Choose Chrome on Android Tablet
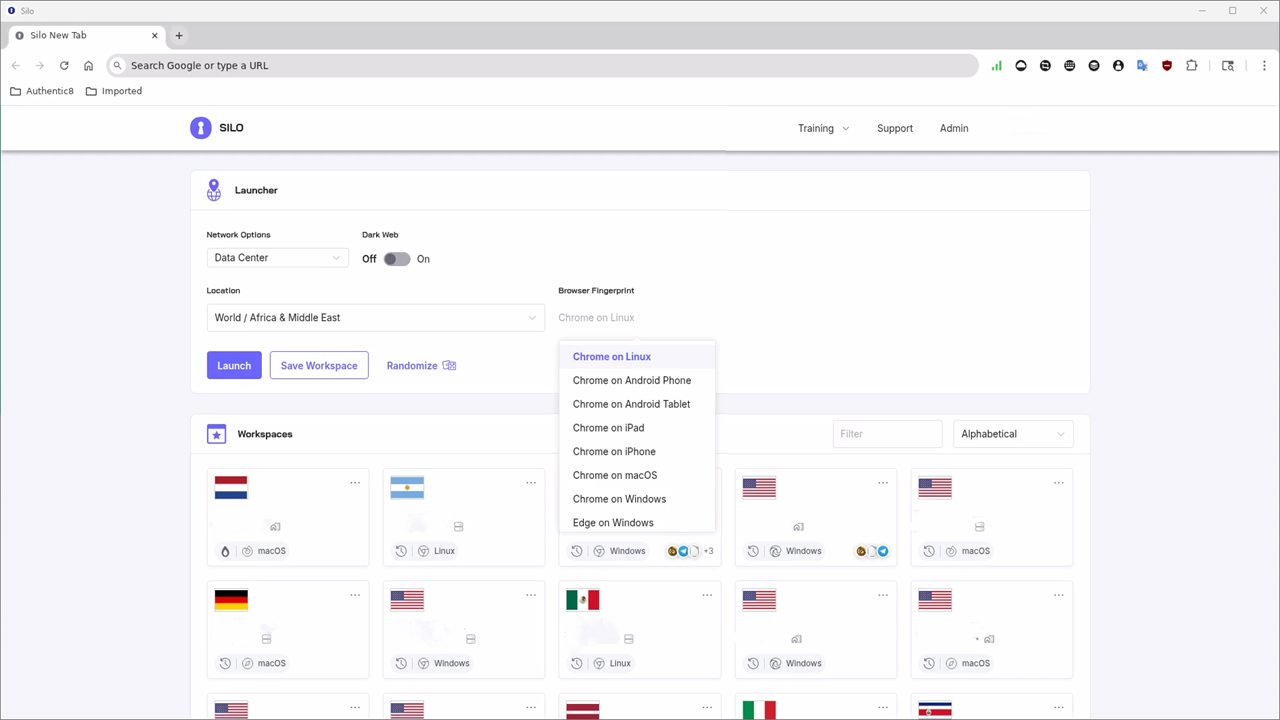The image size is (1280, 720). point(637,404)
